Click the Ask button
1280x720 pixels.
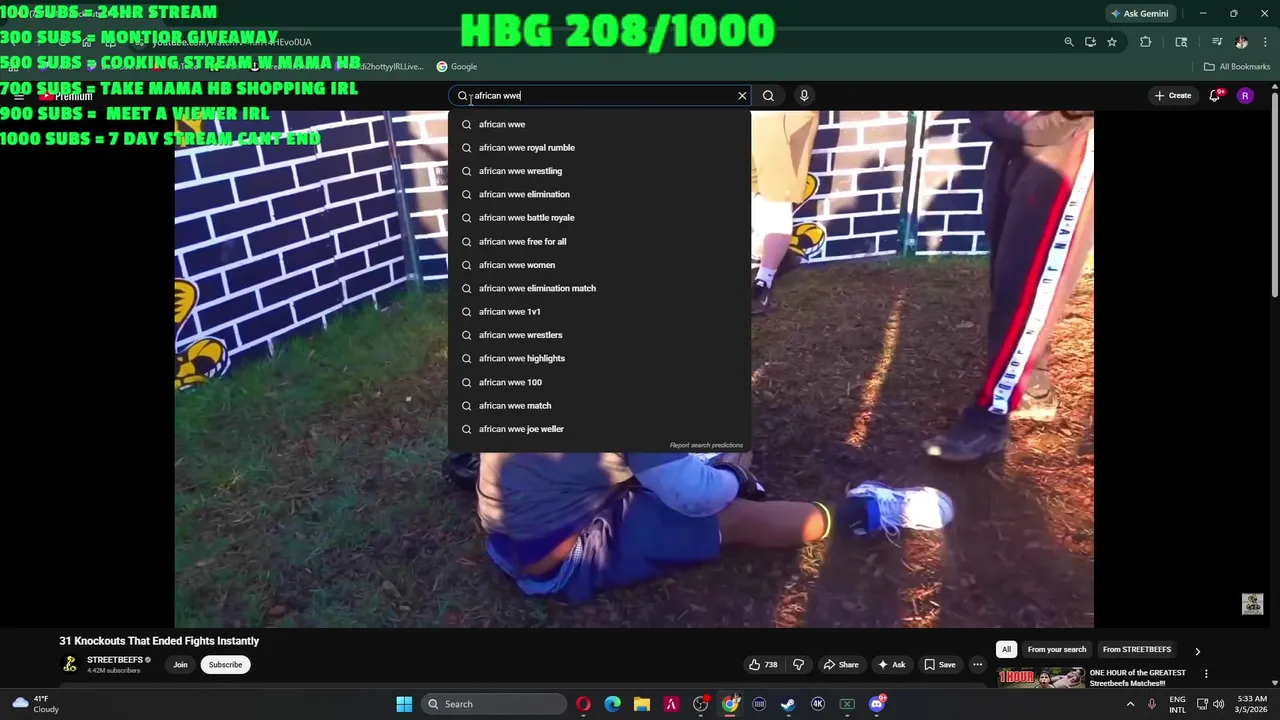point(891,665)
